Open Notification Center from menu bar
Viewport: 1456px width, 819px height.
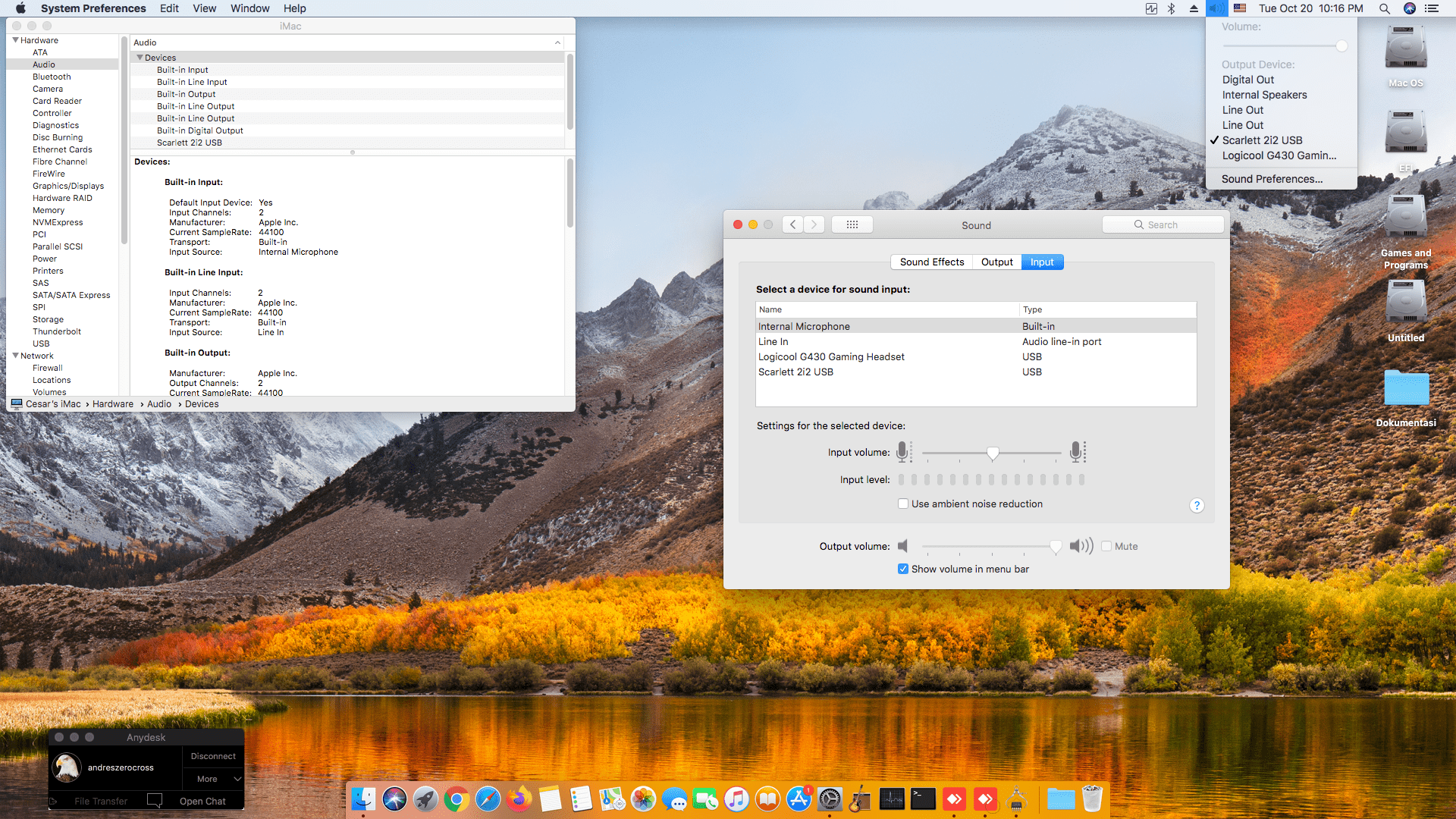(x=1432, y=8)
